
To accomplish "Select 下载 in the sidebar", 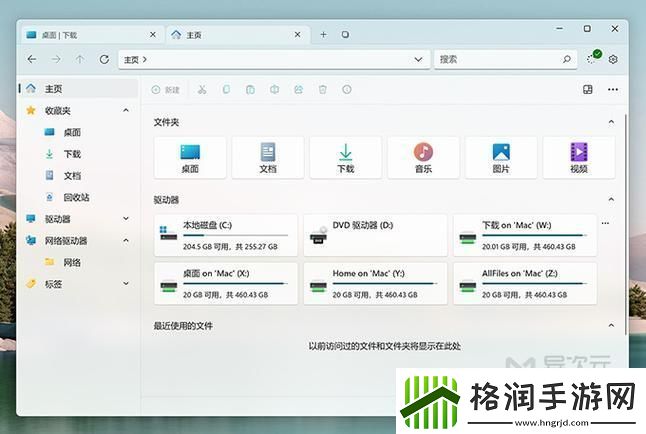I will 79,154.
